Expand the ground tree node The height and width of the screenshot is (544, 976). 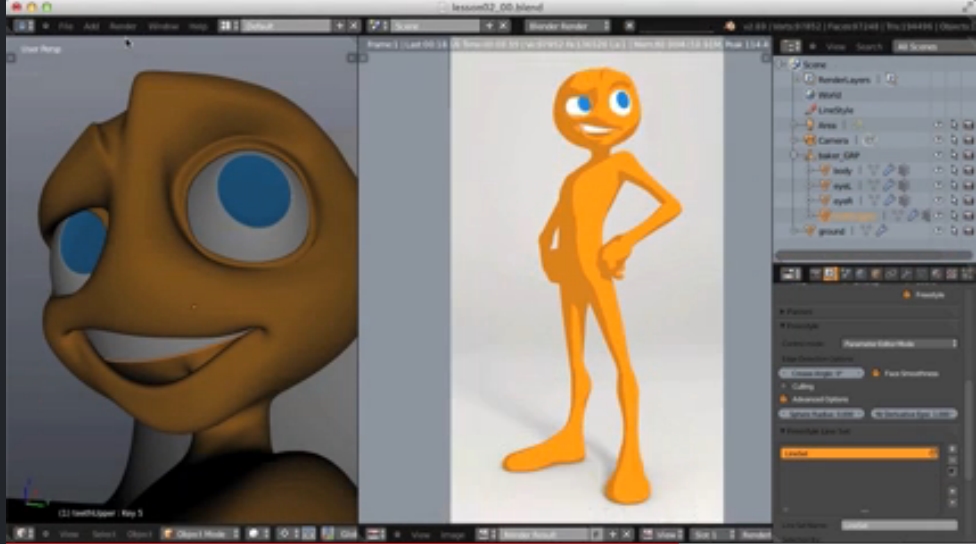point(795,231)
